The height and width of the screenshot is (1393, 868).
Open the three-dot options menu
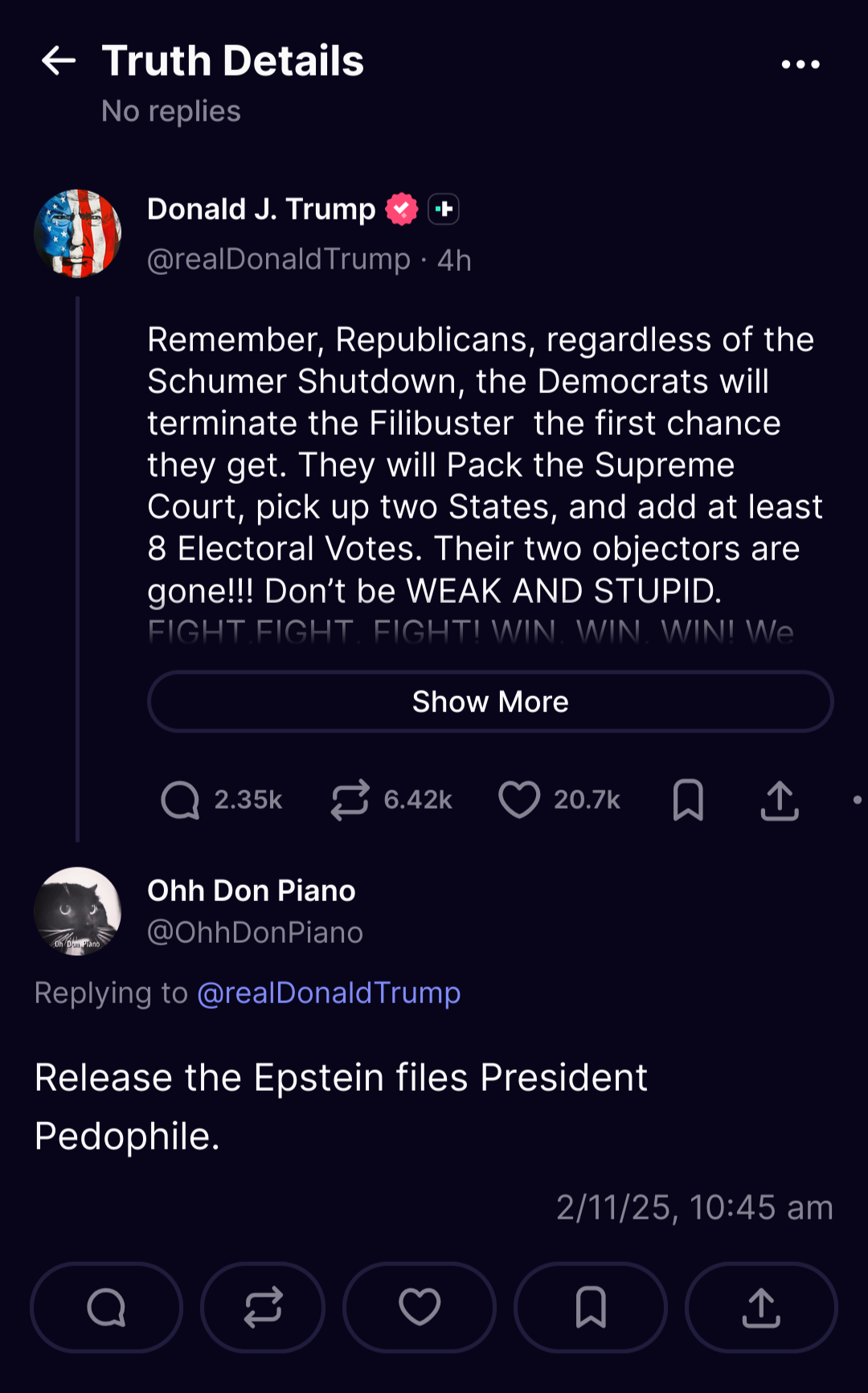pos(800,64)
